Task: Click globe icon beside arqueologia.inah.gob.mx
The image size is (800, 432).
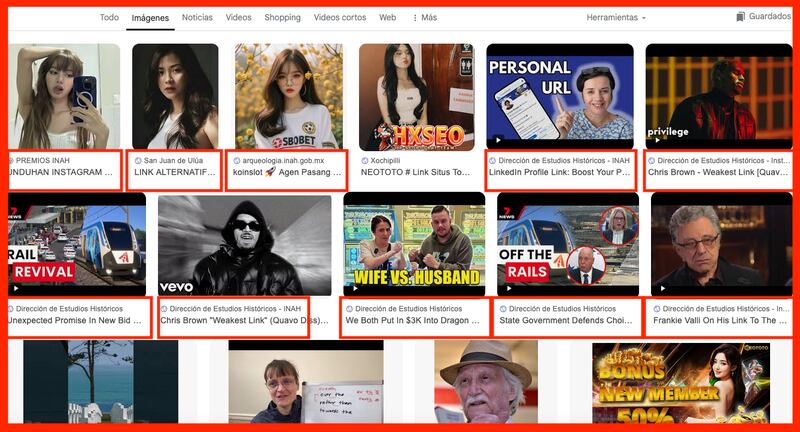Action: click(x=237, y=161)
